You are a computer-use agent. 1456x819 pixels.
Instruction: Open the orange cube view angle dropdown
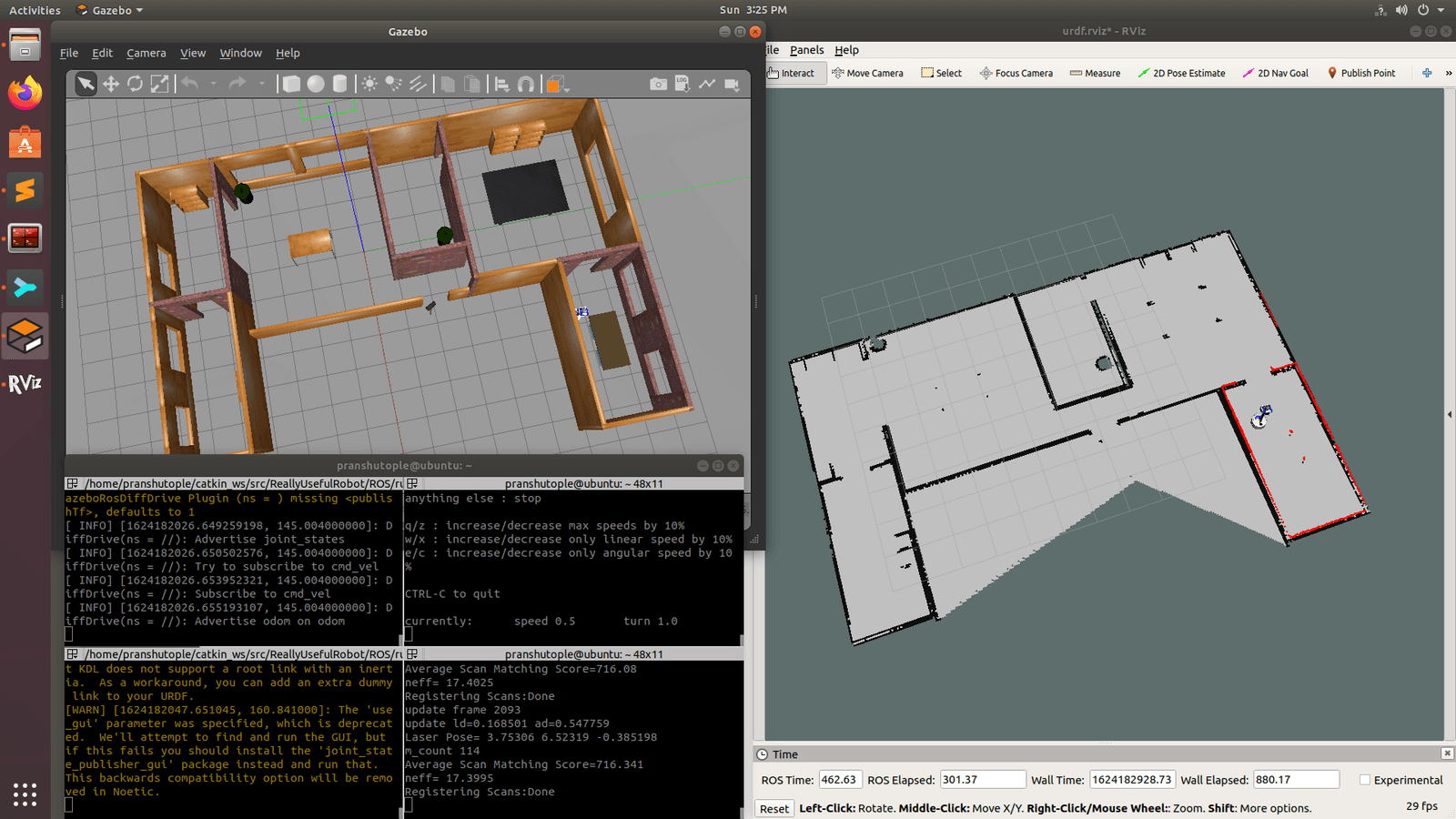pos(557,84)
